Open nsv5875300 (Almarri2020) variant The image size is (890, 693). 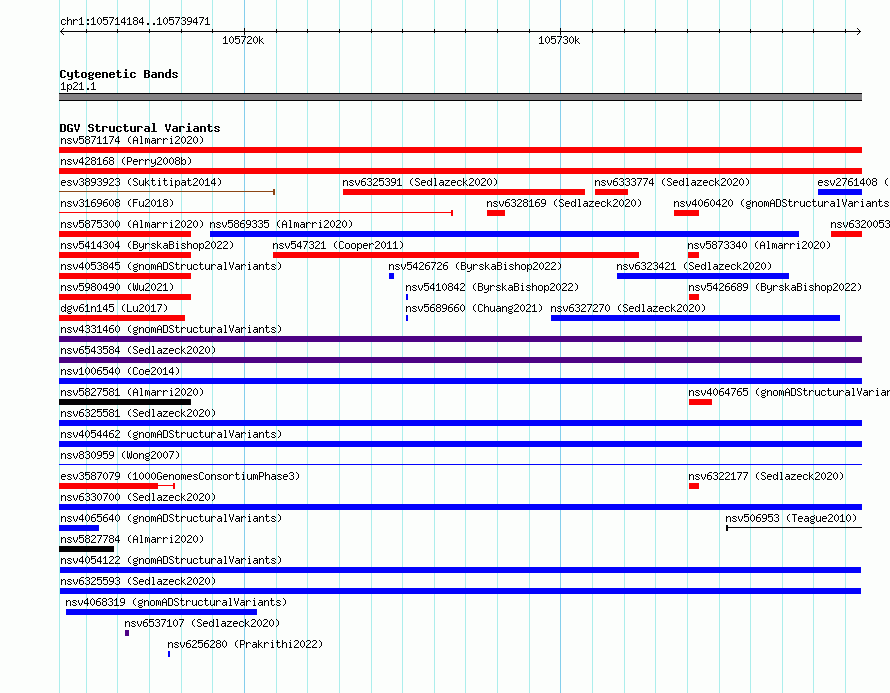(132, 224)
